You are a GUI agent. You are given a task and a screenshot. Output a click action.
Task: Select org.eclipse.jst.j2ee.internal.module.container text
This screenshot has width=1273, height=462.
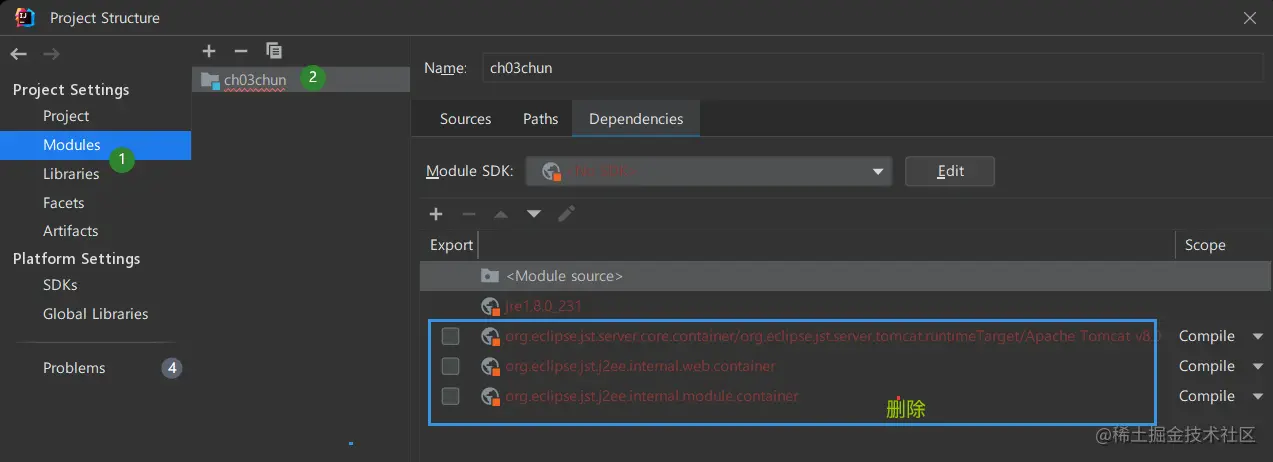652,396
